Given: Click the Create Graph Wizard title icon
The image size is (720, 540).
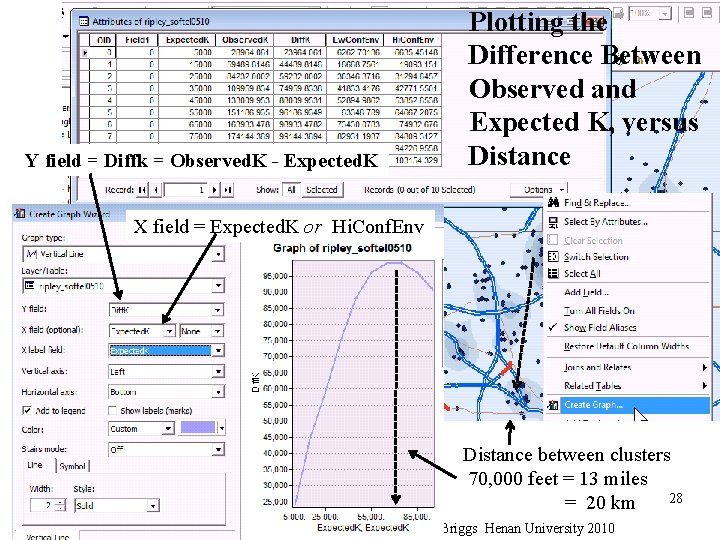Looking at the screenshot, I should click(20, 214).
